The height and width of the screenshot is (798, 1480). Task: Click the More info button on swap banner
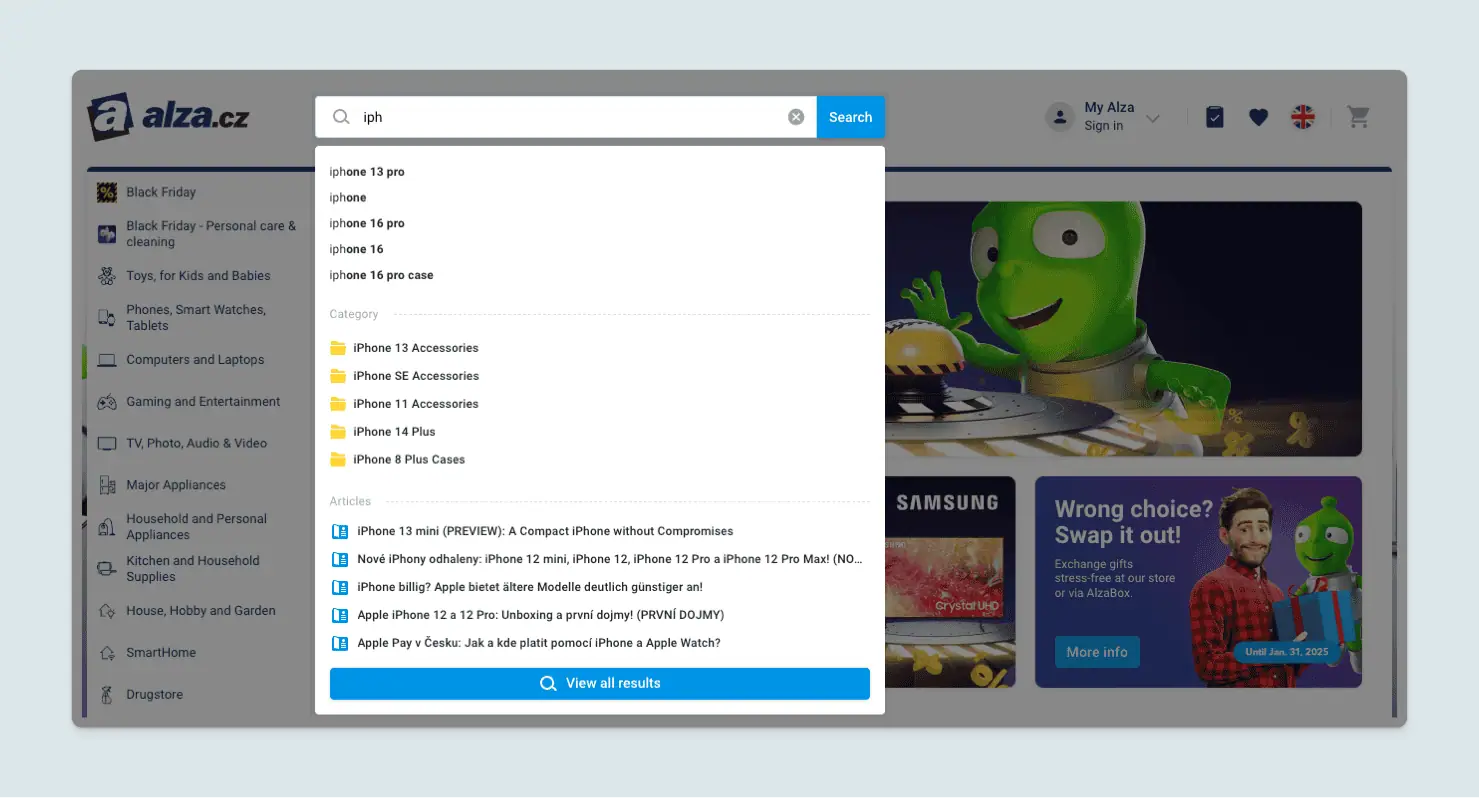[x=1097, y=652]
